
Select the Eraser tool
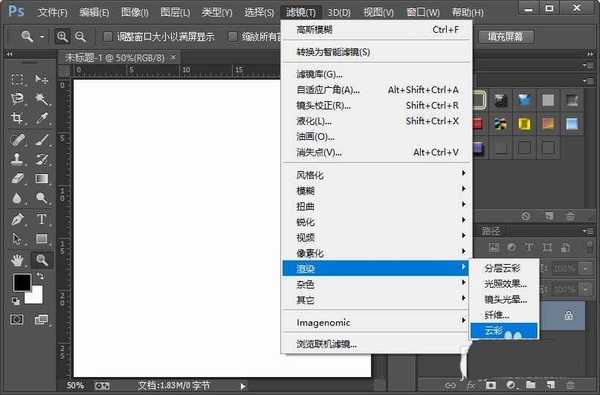[17, 179]
